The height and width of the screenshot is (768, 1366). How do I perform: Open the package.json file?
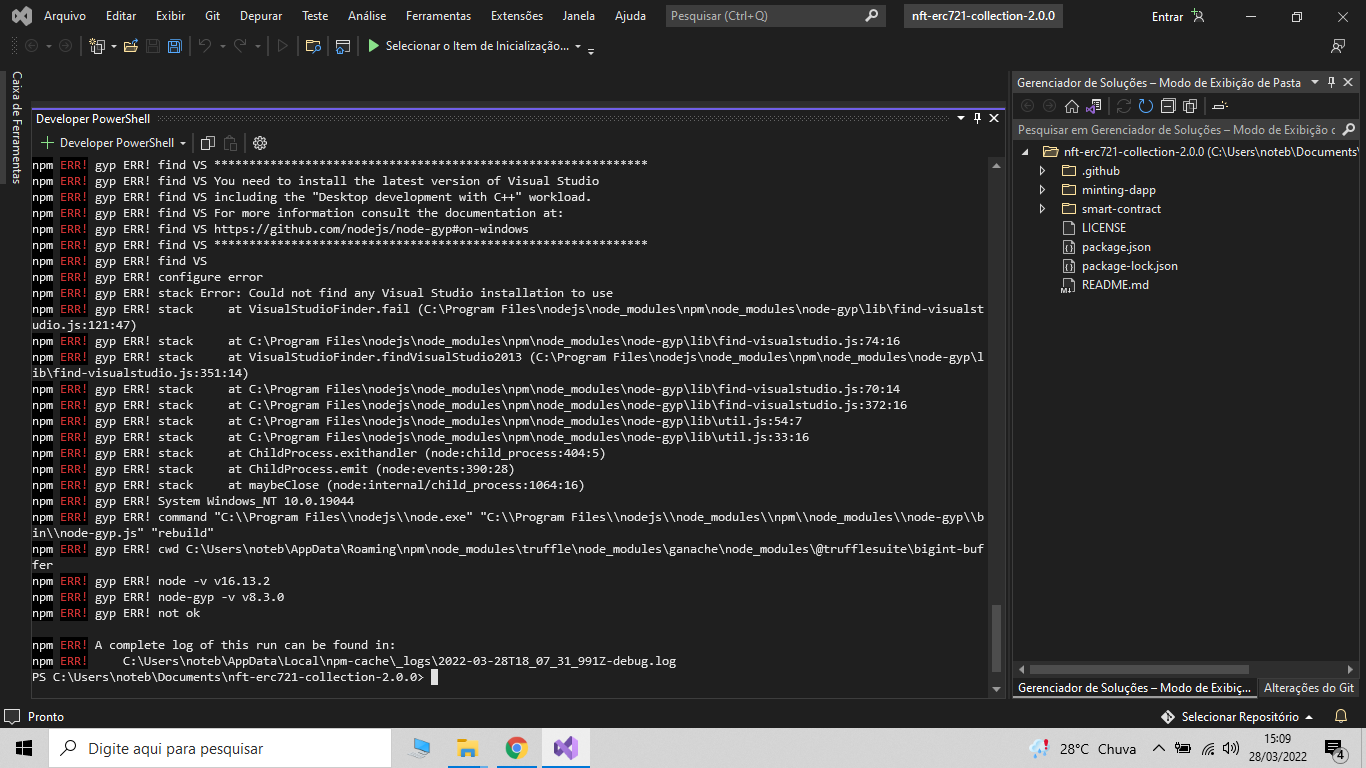point(1116,247)
